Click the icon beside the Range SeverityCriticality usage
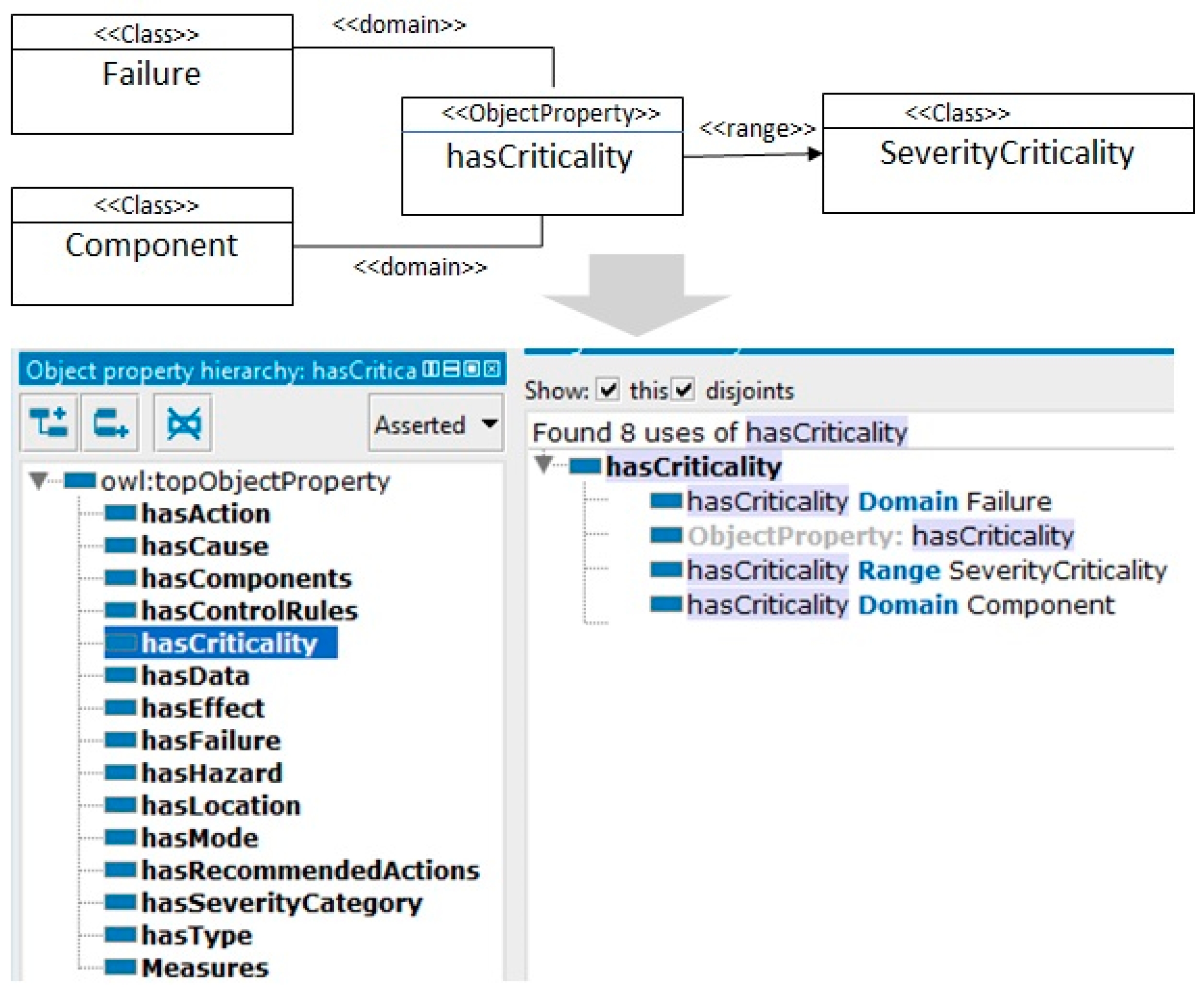This screenshot has height=995, width=1204. (665, 569)
